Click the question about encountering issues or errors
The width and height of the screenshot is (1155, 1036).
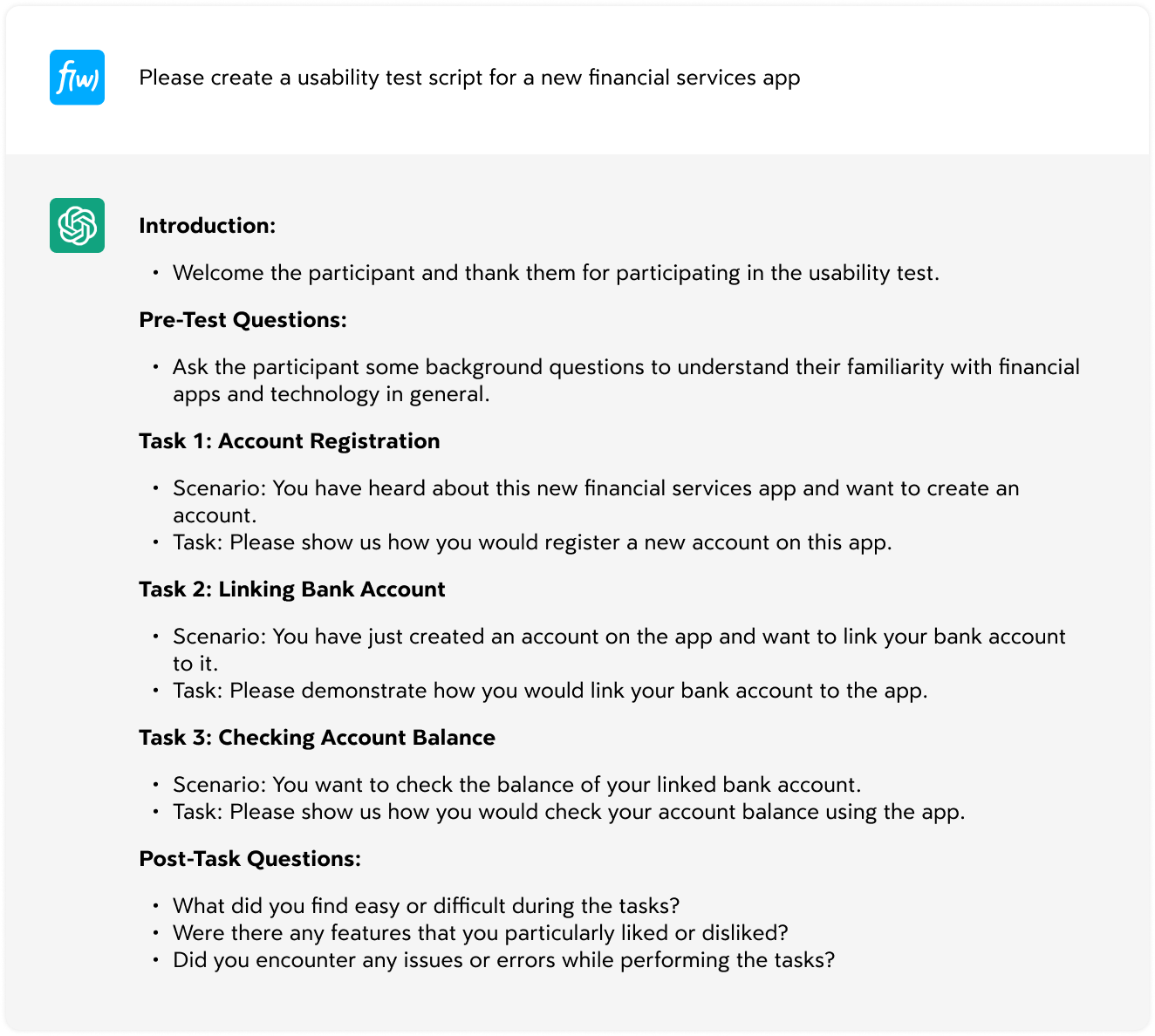503,960
